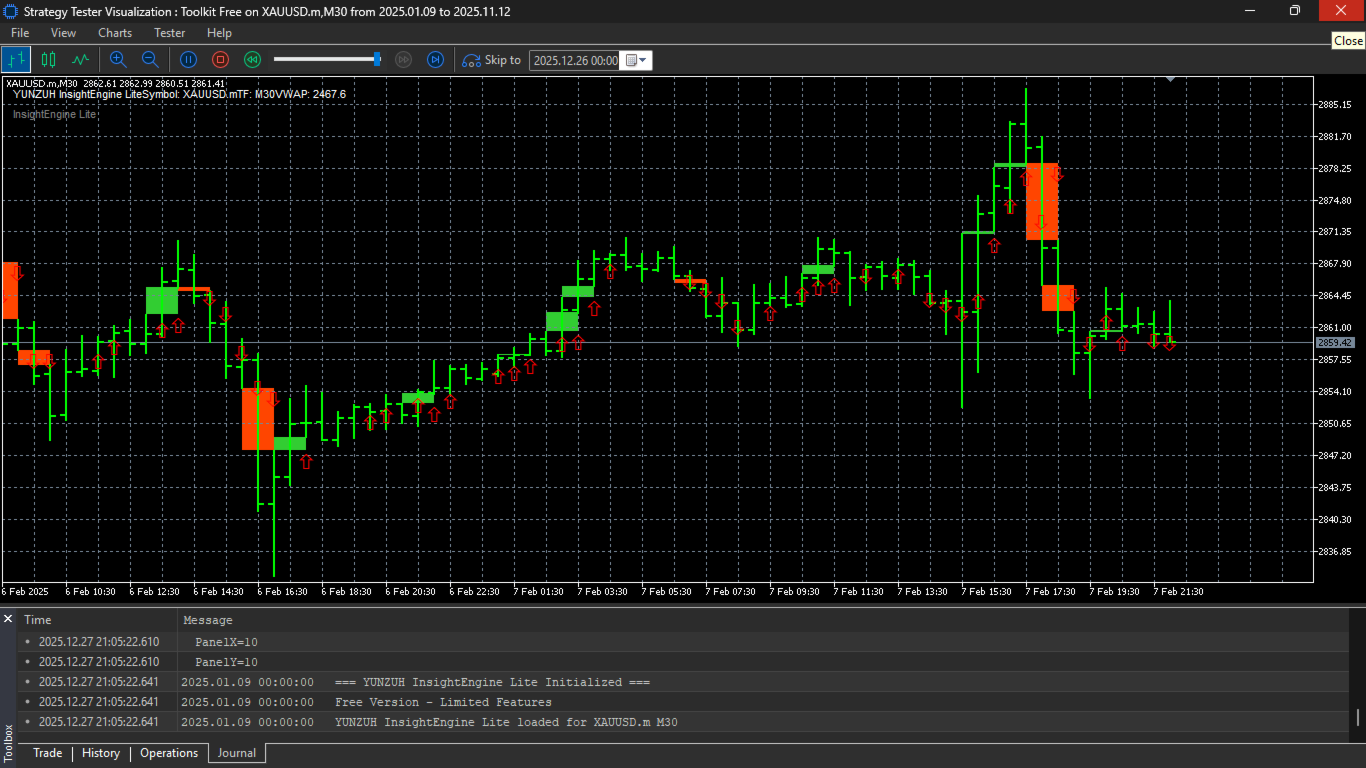Click the 6 Feb 16:30 time axis label

click(x=283, y=592)
